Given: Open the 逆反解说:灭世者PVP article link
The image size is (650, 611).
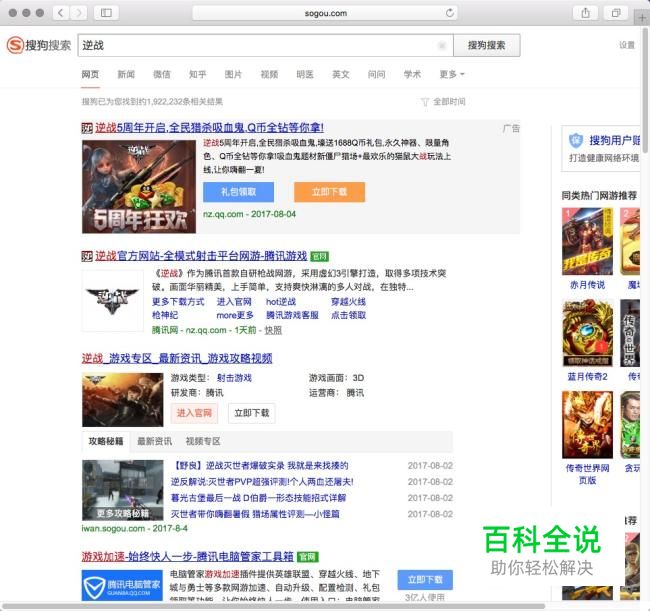Looking at the screenshot, I should 262,482.
